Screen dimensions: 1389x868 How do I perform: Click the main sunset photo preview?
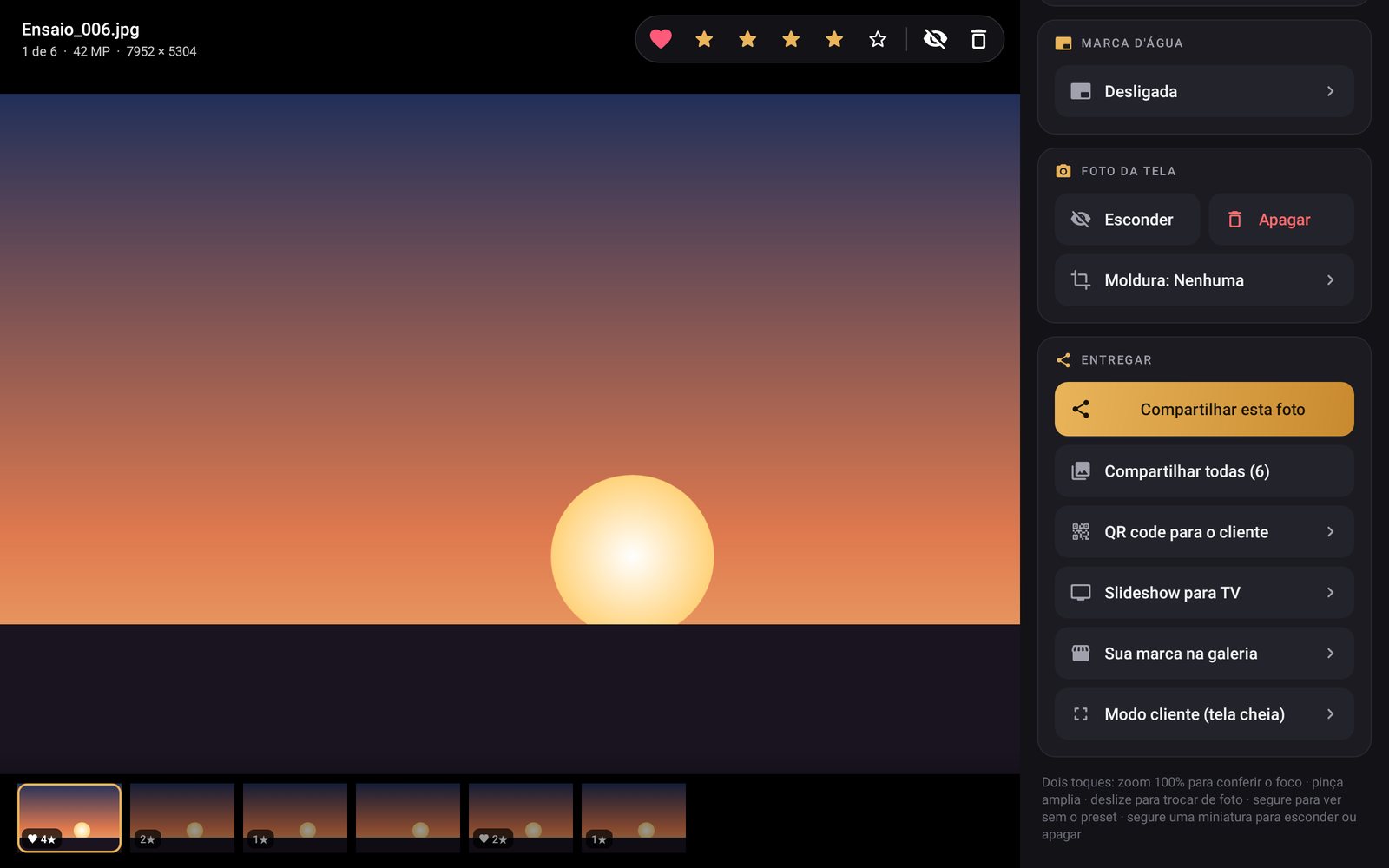click(x=510, y=433)
